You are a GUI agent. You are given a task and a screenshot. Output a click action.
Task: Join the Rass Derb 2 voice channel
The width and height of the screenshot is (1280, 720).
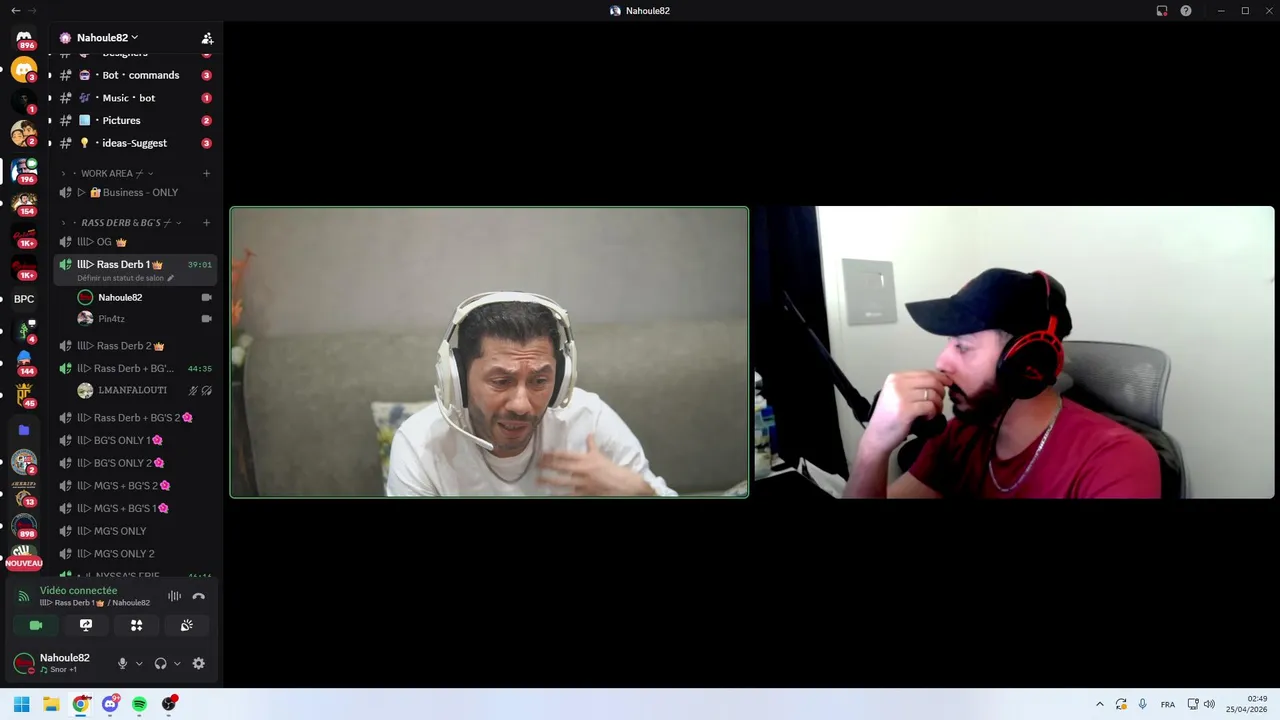[x=135, y=346]
